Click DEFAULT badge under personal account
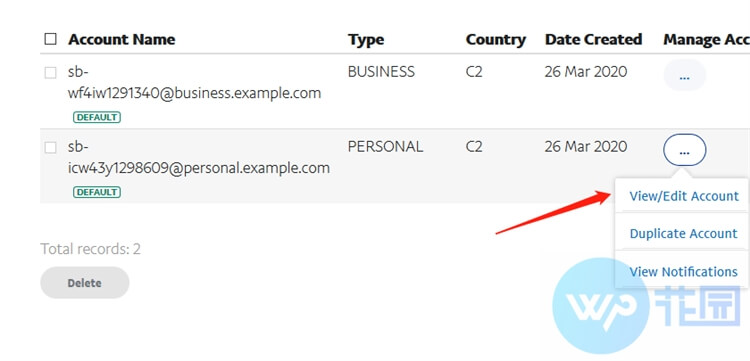 coord(97,192)
